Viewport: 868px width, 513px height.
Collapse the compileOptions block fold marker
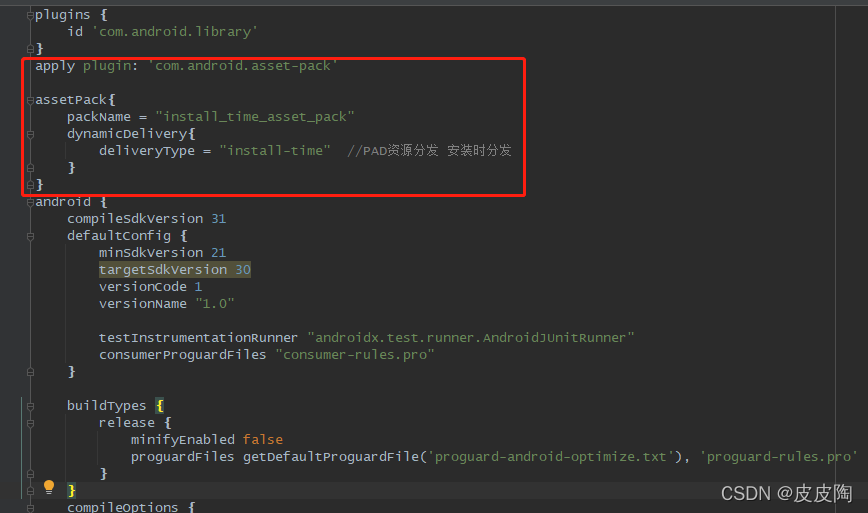tap(30, 508)
